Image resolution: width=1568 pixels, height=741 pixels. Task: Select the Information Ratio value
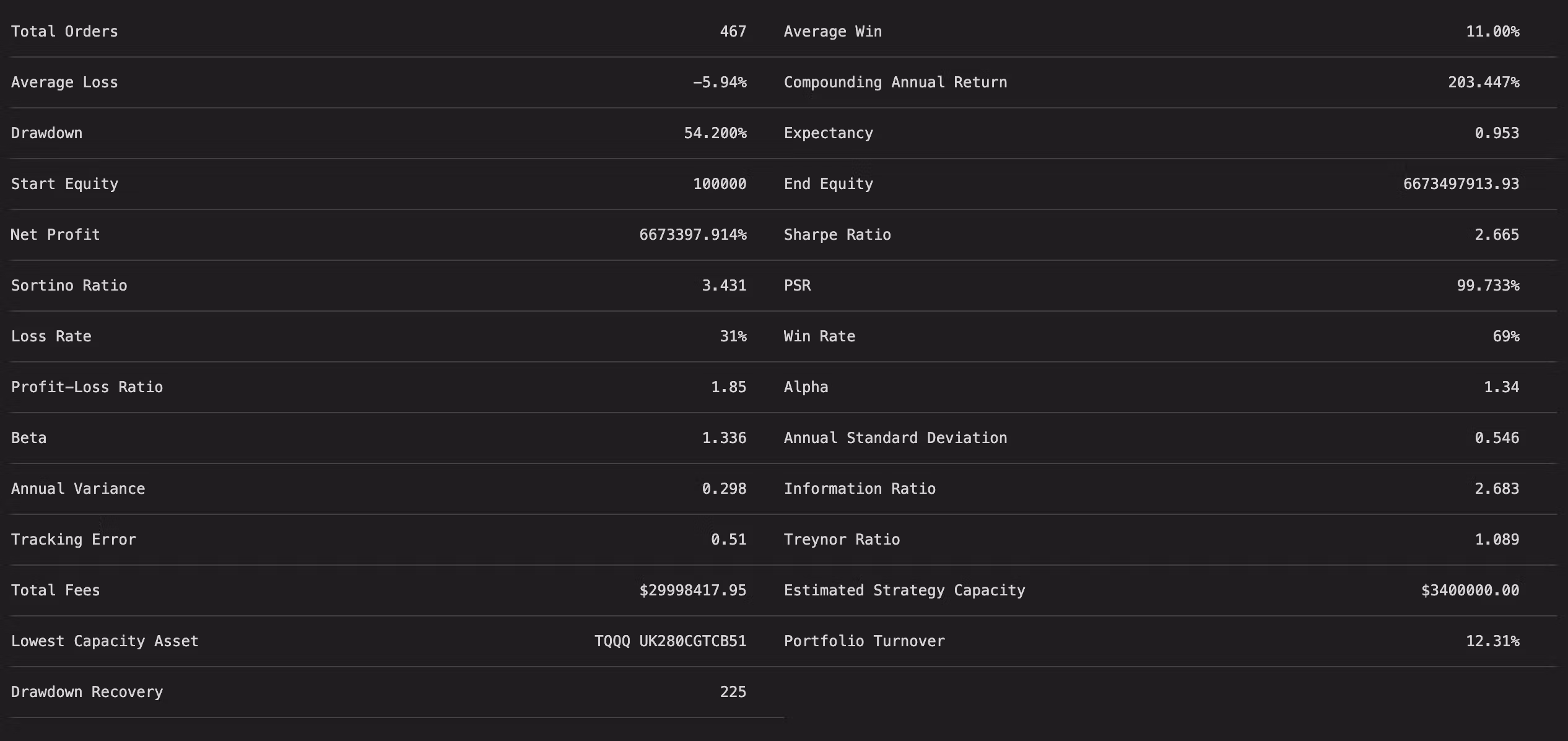[1497, 489]
